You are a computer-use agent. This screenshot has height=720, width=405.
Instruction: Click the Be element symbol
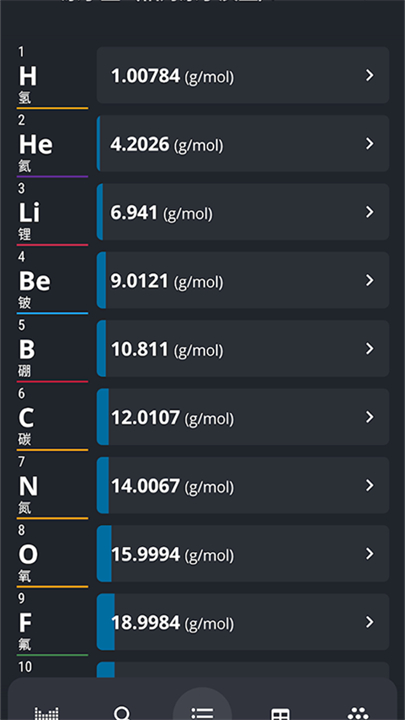[x=34, y=281]
